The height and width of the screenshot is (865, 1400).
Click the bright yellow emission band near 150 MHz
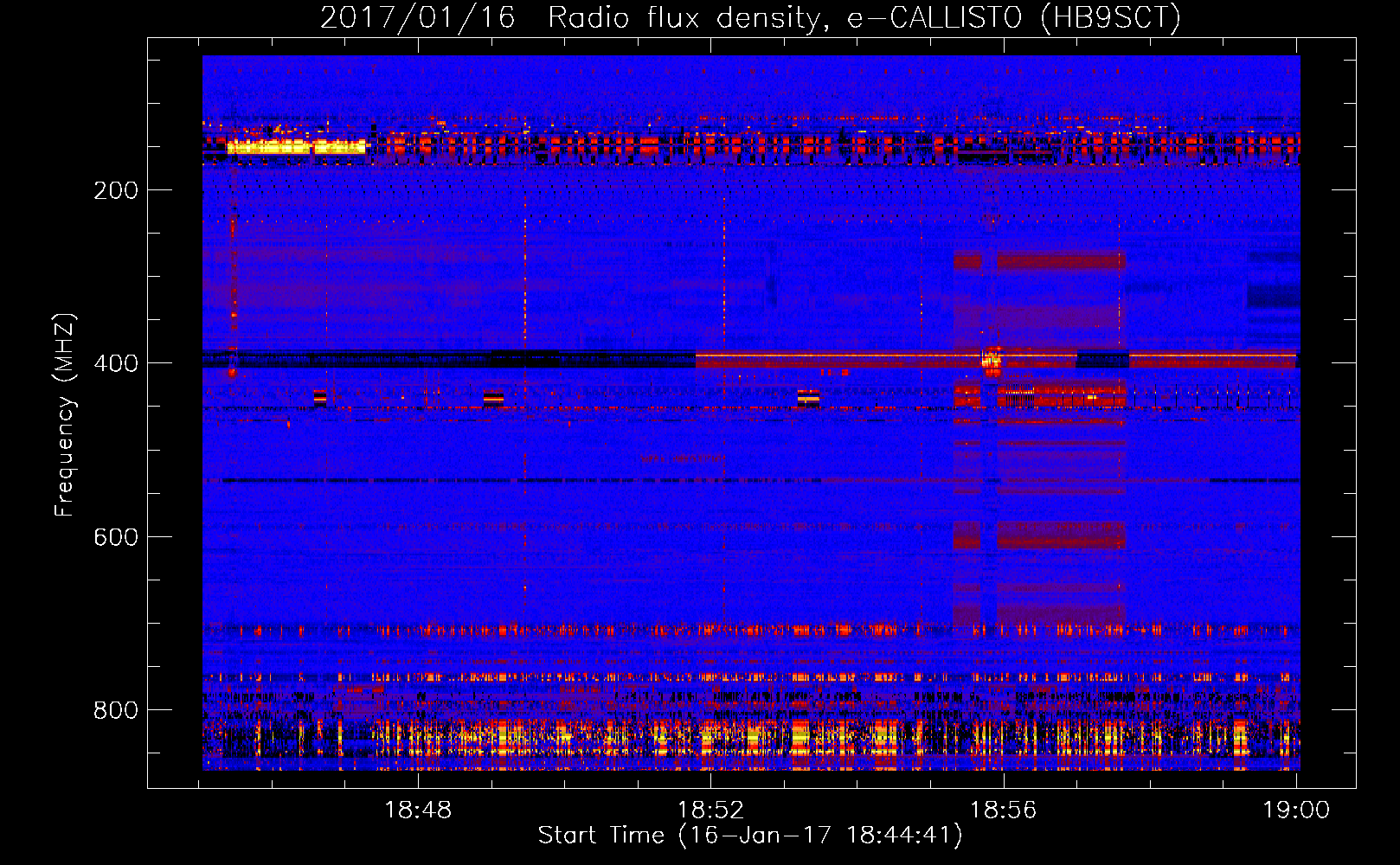[296, 147]
